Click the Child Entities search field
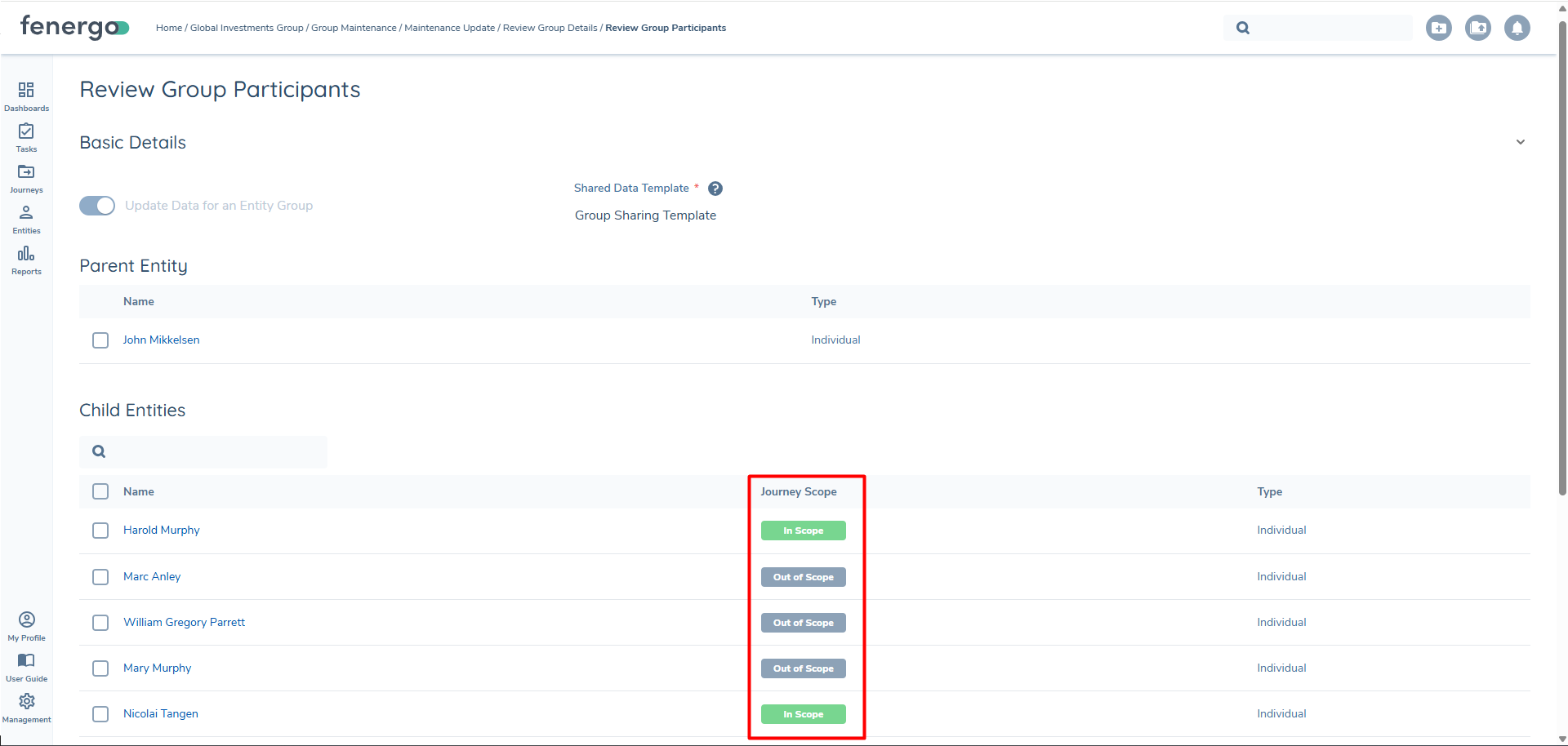The image size is (1568, 746). 212,451
